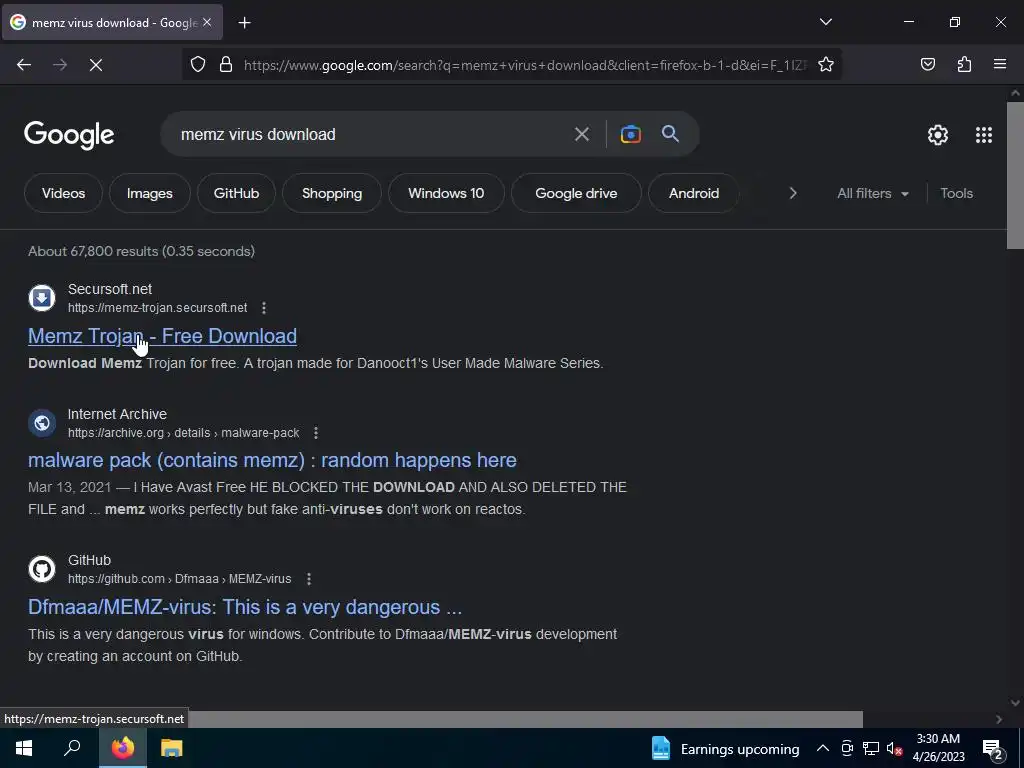
Task: Click the github.com Dfmaaa MEMZ-virus URL
Action: [180, 579]
